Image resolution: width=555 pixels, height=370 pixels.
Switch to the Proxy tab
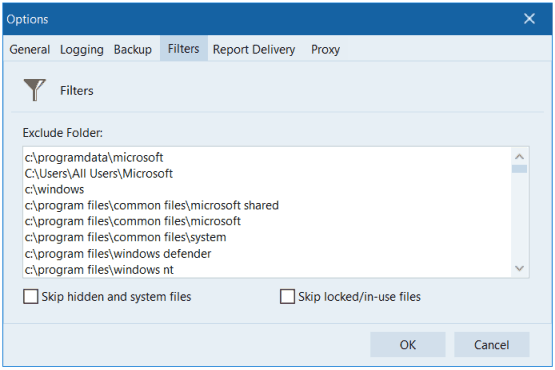pos(326,49)
